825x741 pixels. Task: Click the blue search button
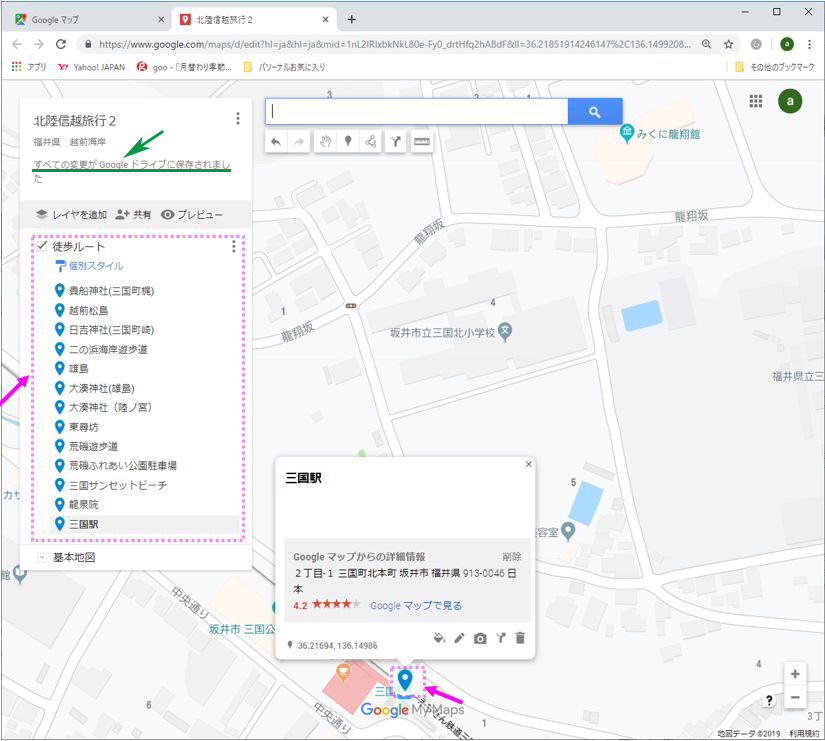coord(595,112)
